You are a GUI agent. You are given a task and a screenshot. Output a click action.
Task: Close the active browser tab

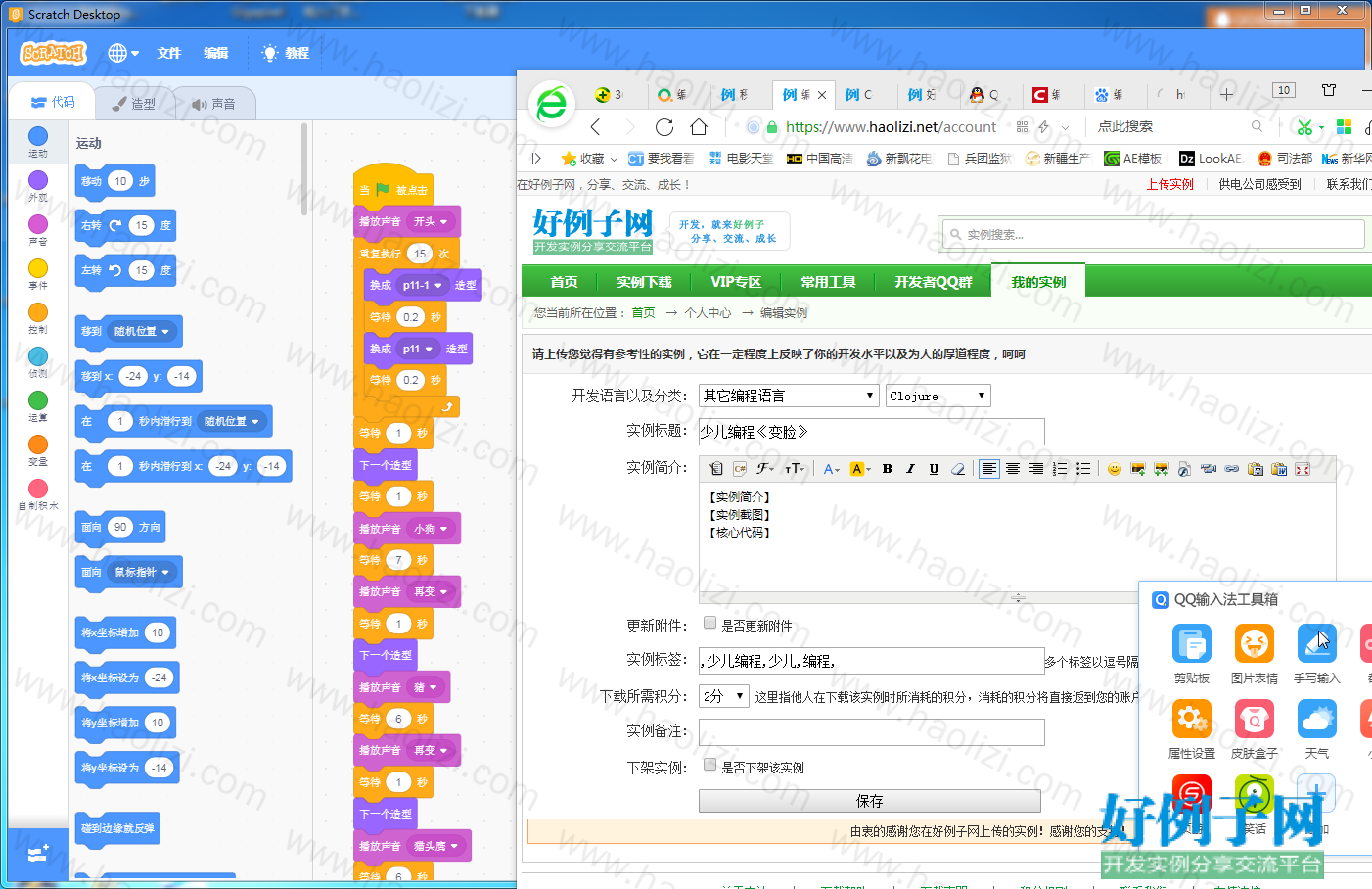point(822,95)
